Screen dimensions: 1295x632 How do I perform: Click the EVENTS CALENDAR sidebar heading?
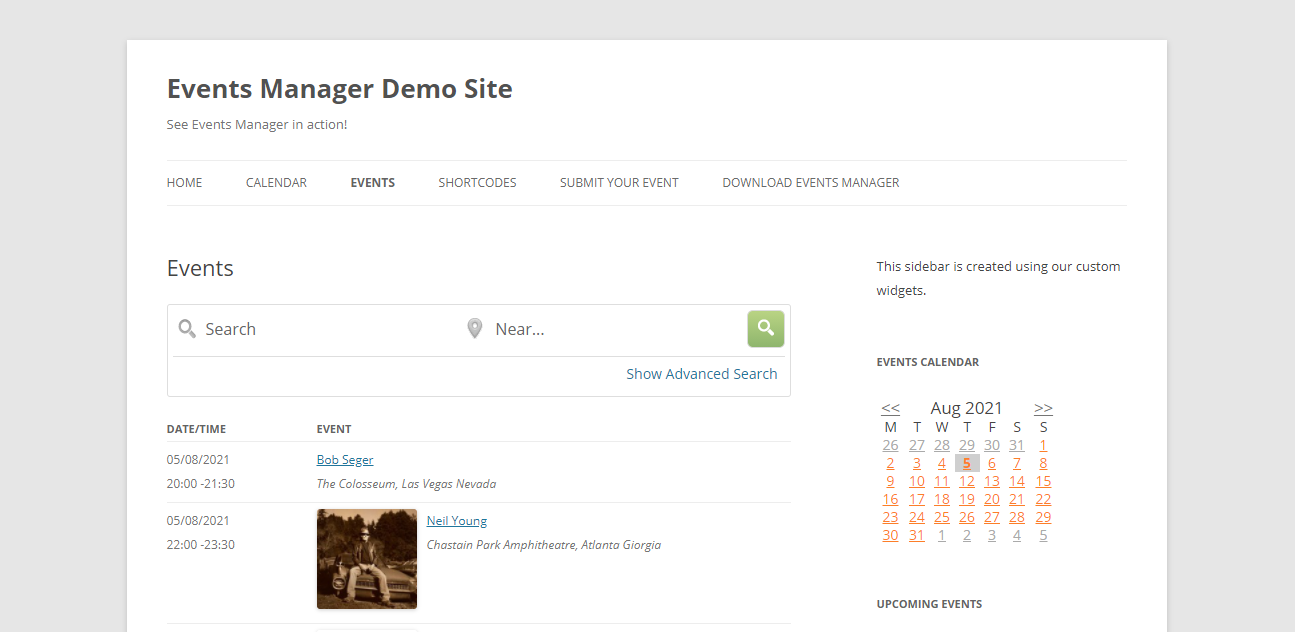pyautogui.click(x=928, y=362)
